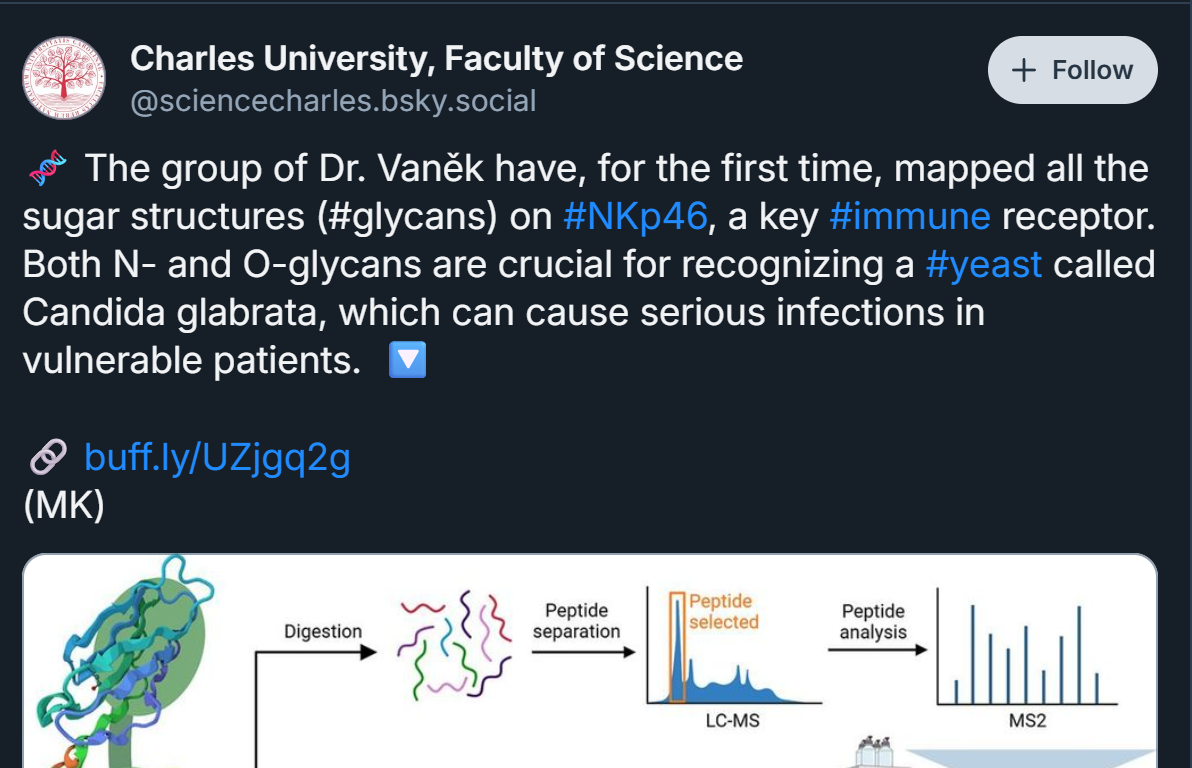Click the blue down-triangle emoji

click(x=407, y=360)
